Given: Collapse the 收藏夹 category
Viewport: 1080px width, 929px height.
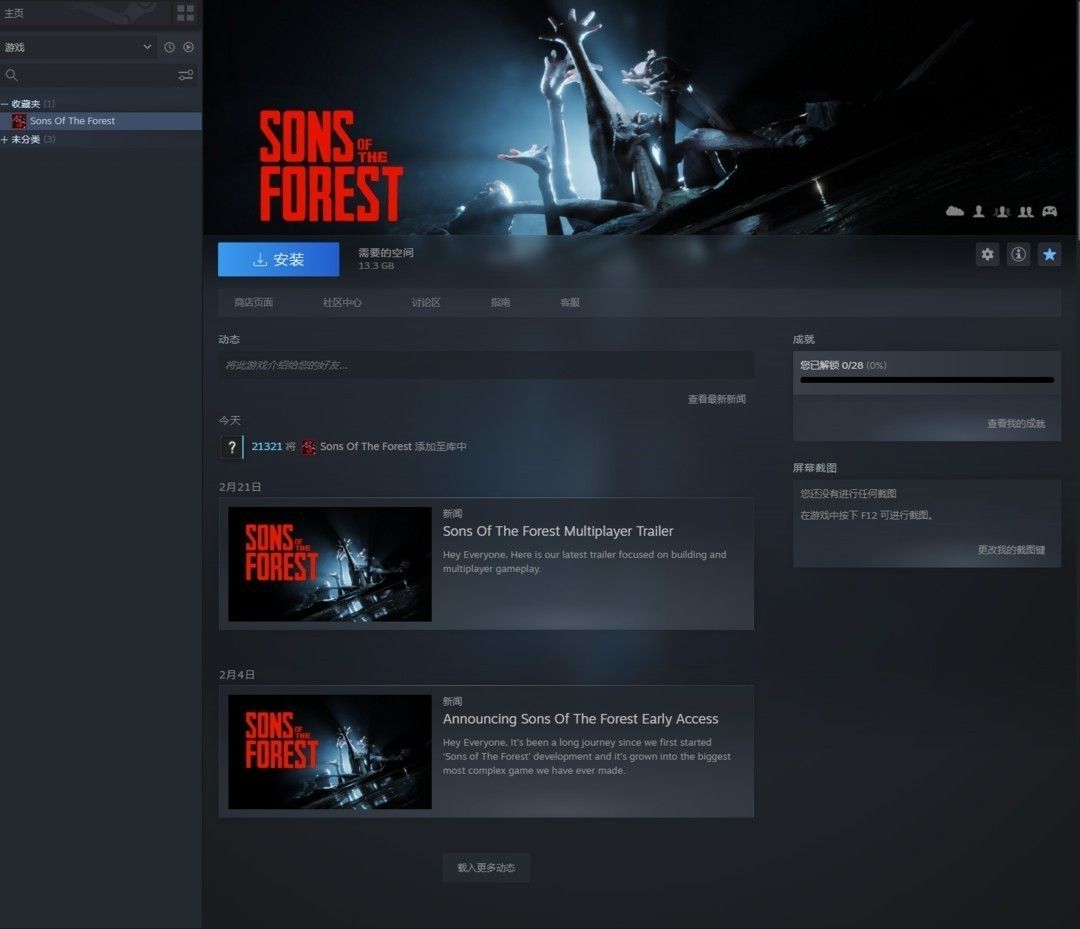Looking at the screenshot, I should [5, 104].
